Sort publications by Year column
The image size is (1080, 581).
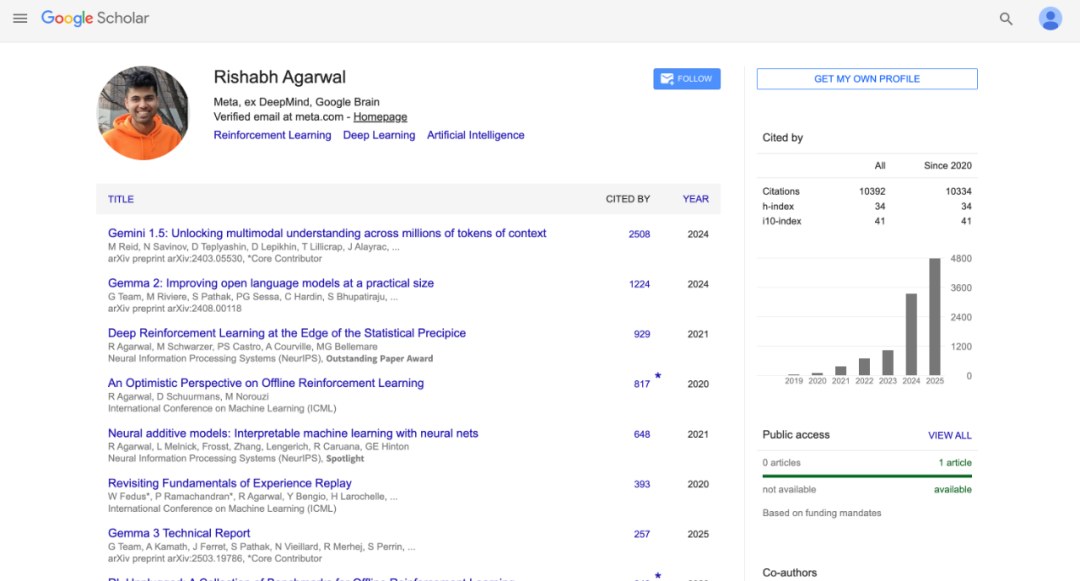click(695, 199)
